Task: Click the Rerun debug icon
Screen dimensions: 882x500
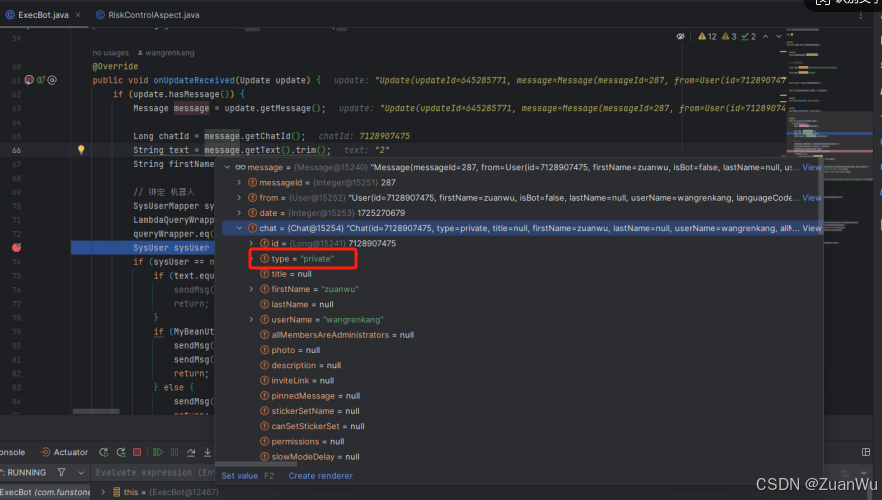Action: click(x=104, y=452)
